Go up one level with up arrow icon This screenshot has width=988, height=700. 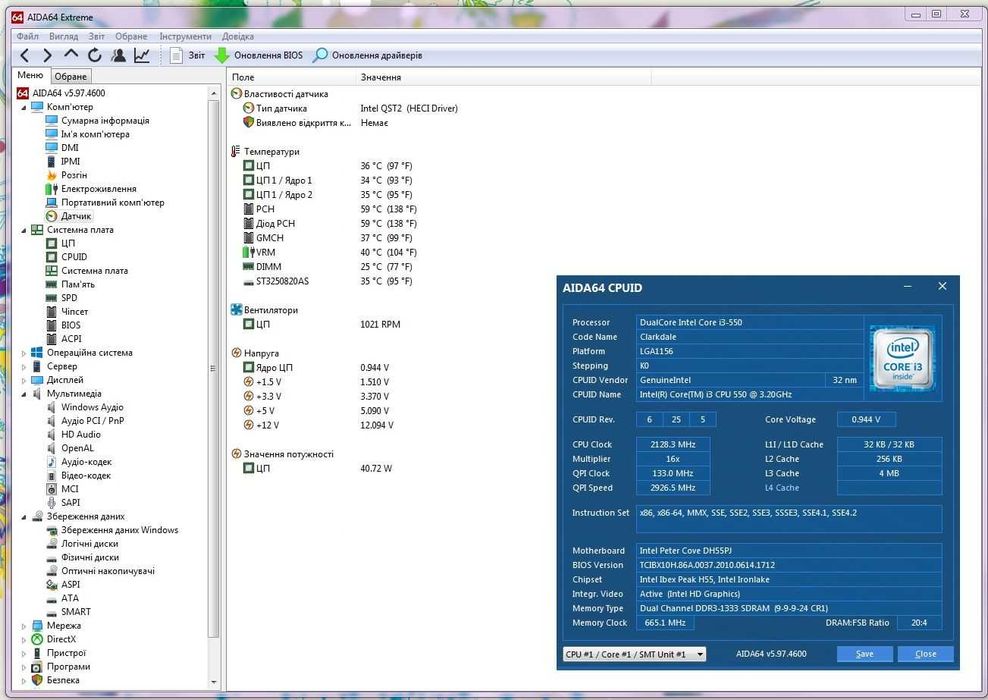tap(71, 55)
